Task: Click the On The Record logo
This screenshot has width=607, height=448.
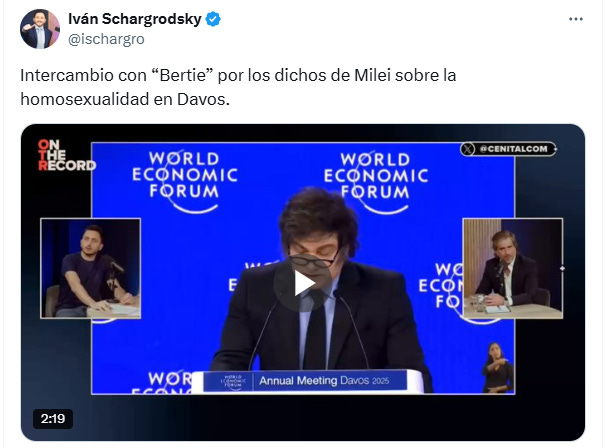Action: tap(66, 155)
